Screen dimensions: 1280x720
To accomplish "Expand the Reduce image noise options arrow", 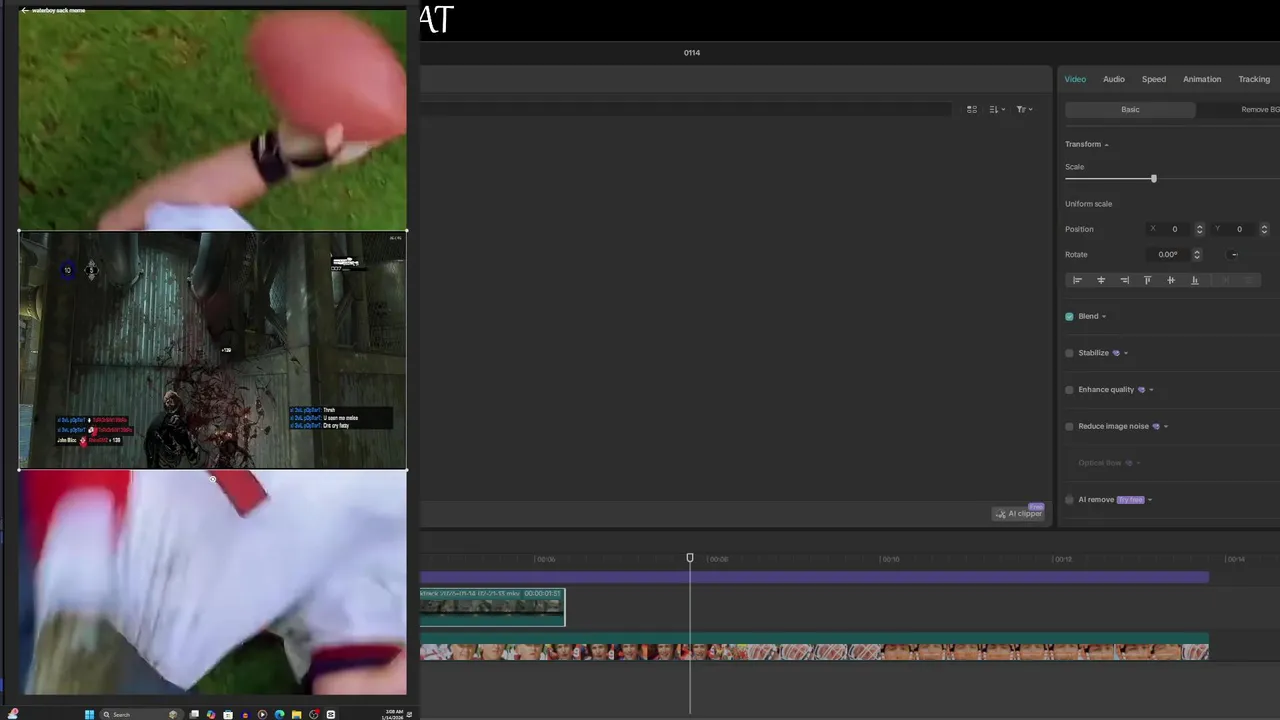I will coord(1166,427).
